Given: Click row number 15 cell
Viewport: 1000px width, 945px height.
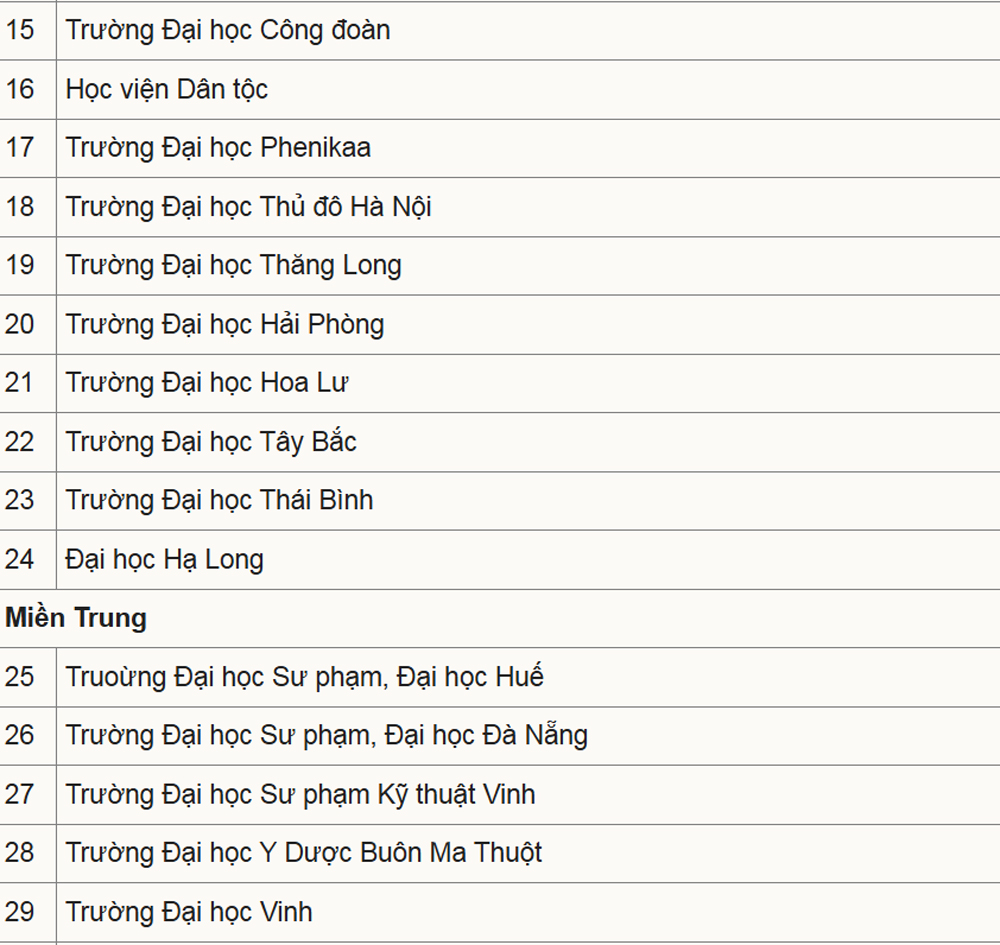Looking at the screenshot, I should [x=20, y=30].
